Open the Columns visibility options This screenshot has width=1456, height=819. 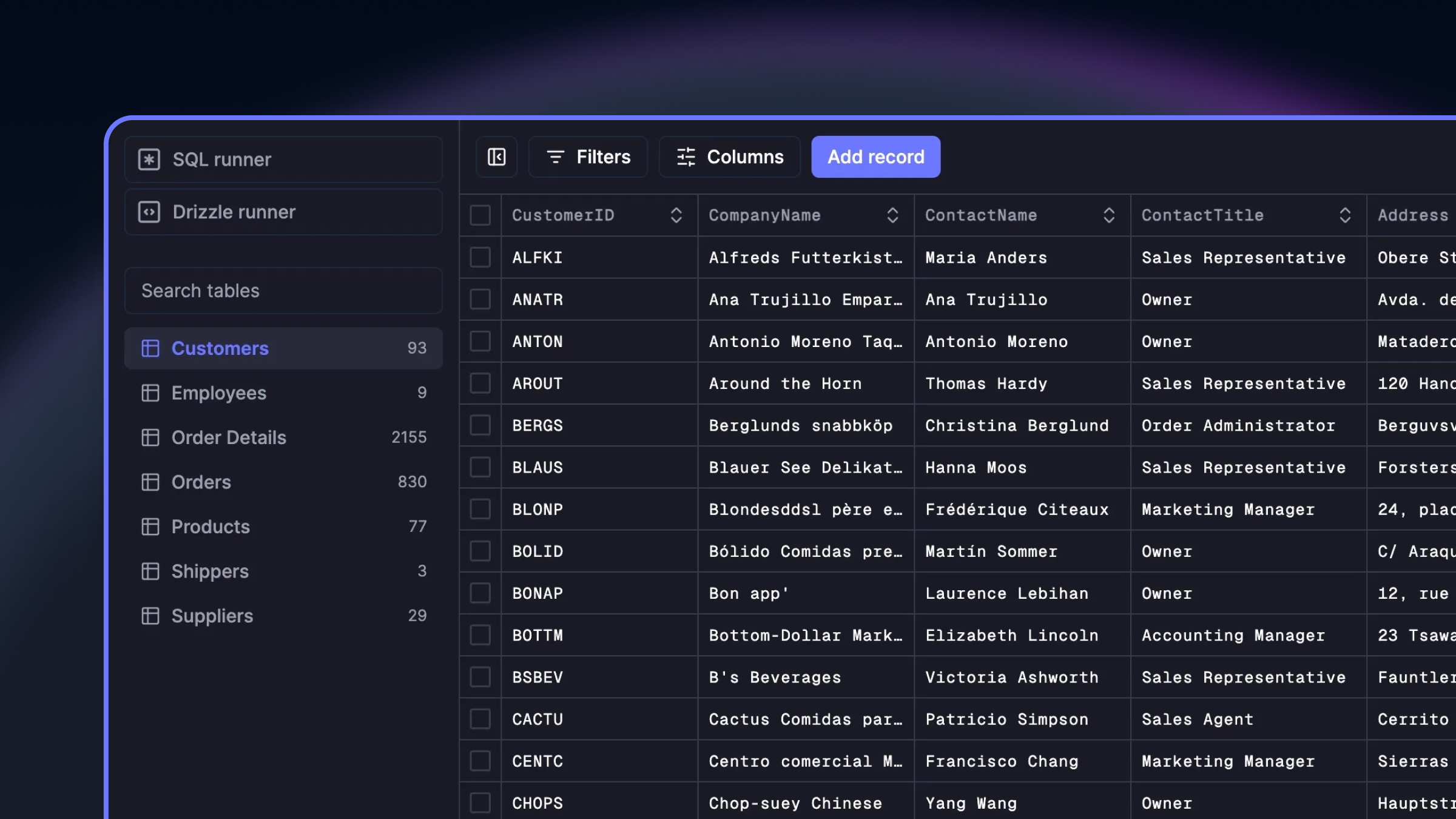[730, 157]
